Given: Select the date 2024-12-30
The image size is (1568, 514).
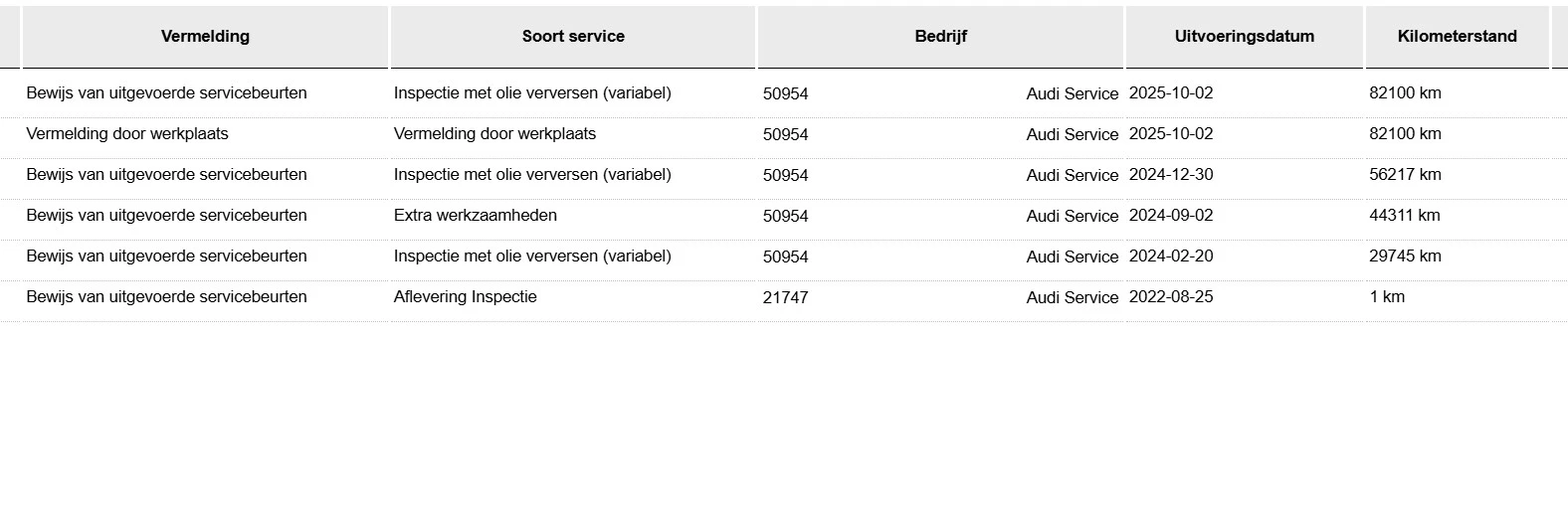Looking at the screenshot, I should tap(1170, 175).
